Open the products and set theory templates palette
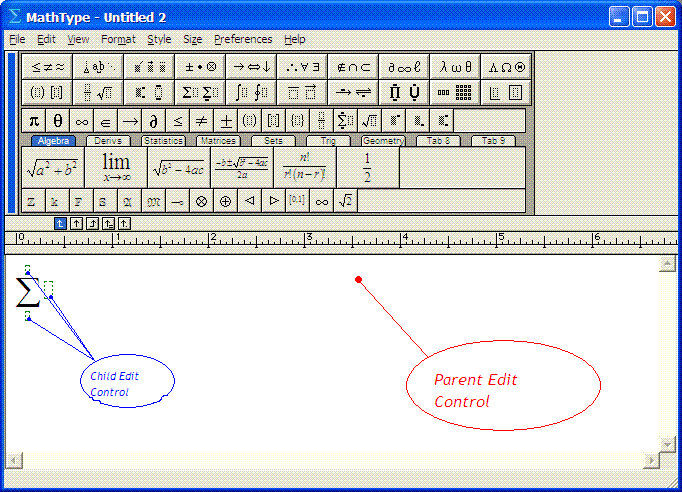 click(404, 92)
